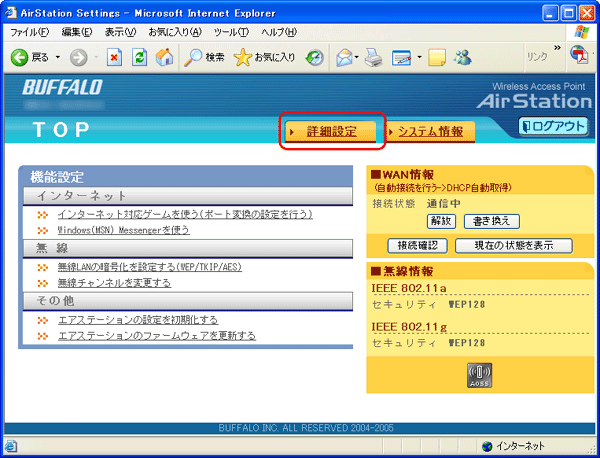Click the Windows flag throbber icon
600x458 pixels.
tap(582, 33)
